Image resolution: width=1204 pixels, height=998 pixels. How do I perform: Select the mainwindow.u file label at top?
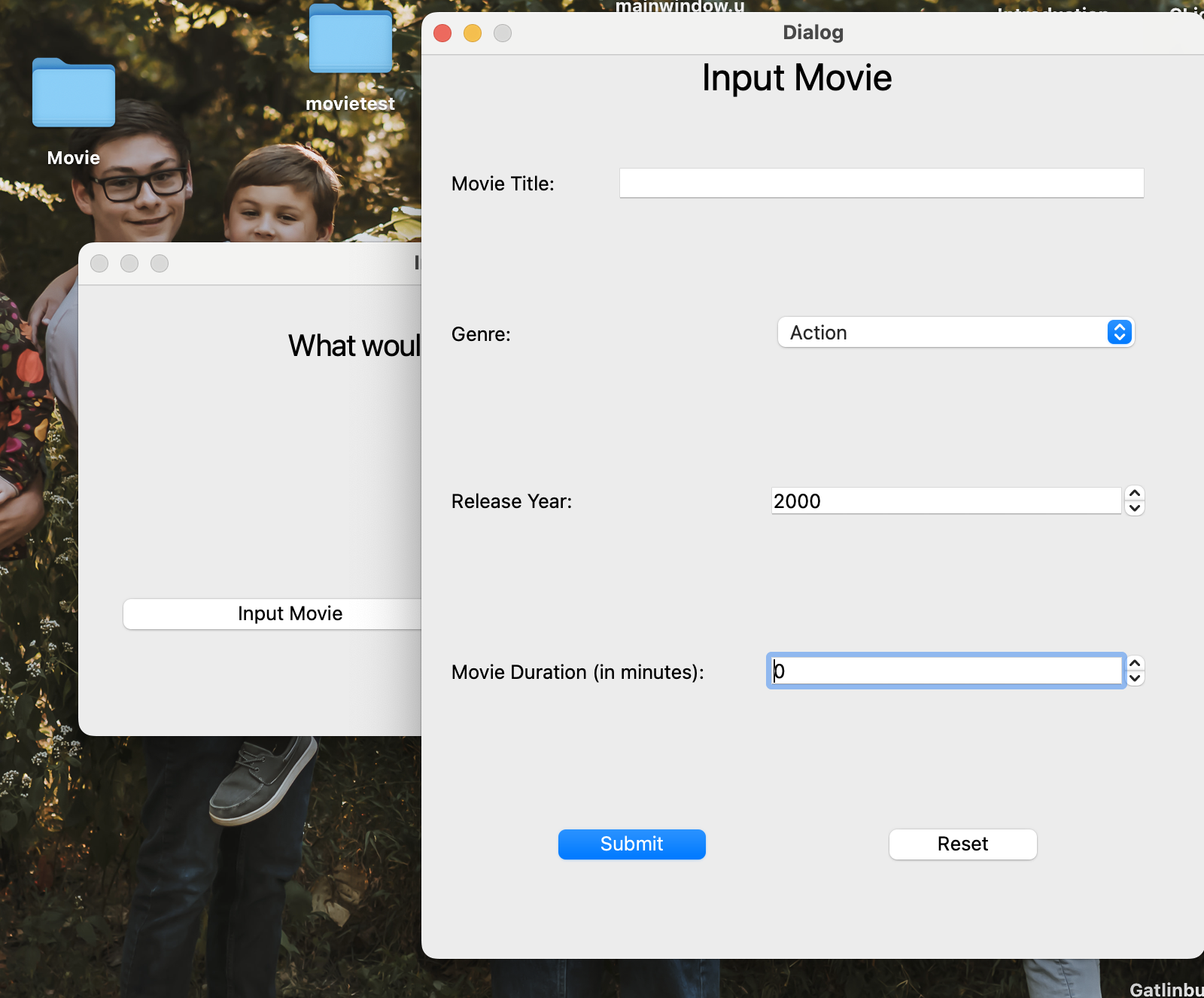tap(680, 6)
